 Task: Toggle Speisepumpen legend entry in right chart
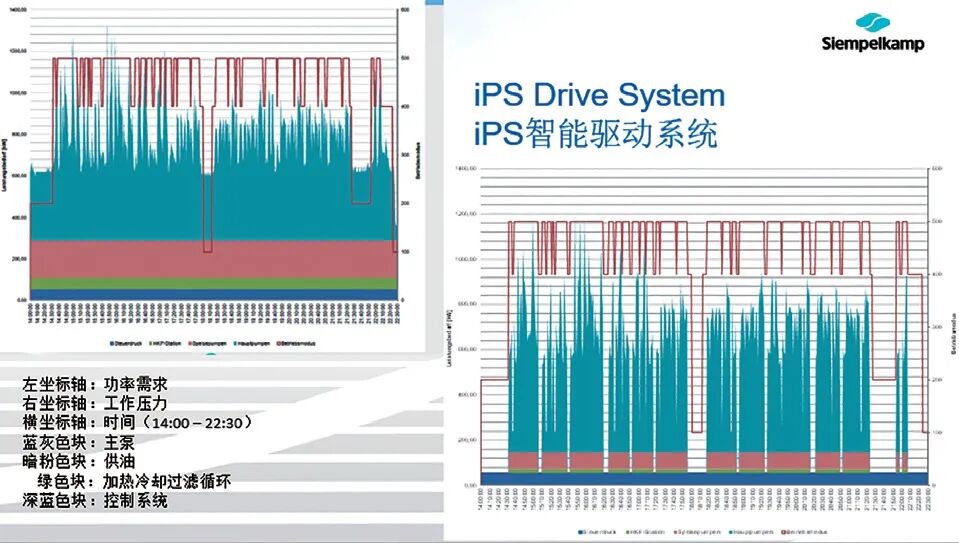(x=697, y=532)
